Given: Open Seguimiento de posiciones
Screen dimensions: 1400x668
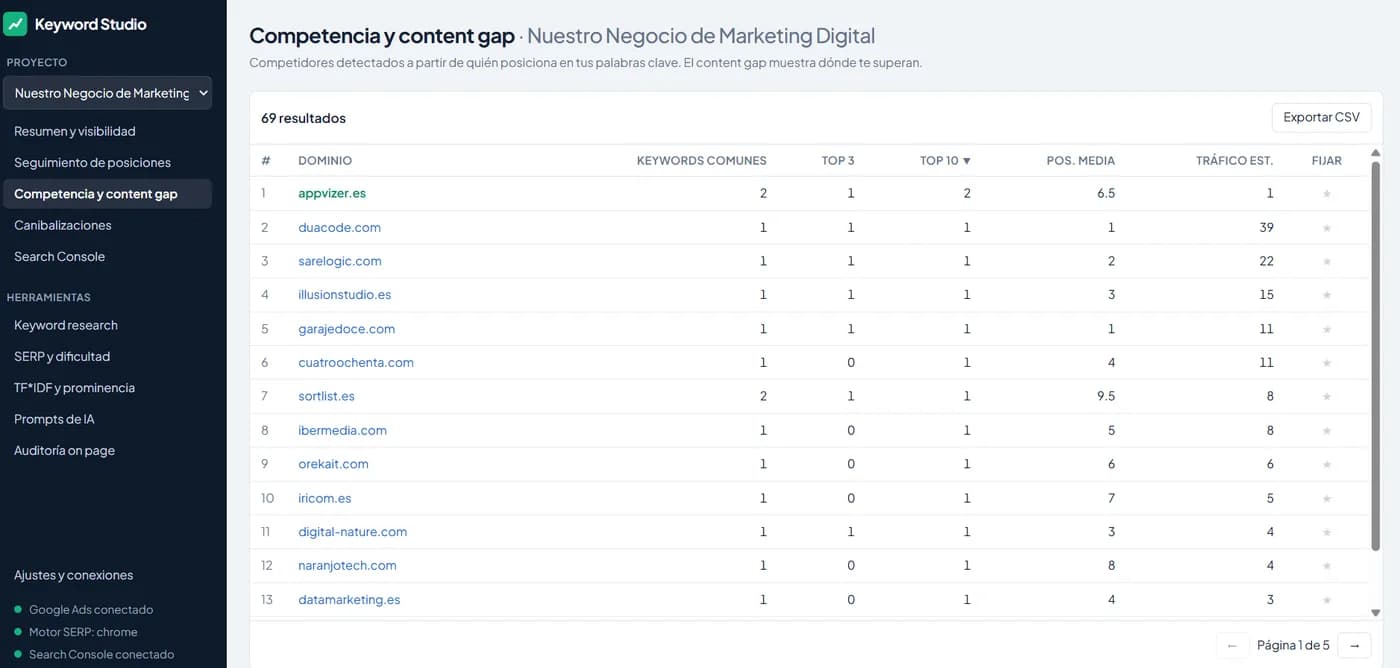Looking at the screenshot, I should coord(107,162).
